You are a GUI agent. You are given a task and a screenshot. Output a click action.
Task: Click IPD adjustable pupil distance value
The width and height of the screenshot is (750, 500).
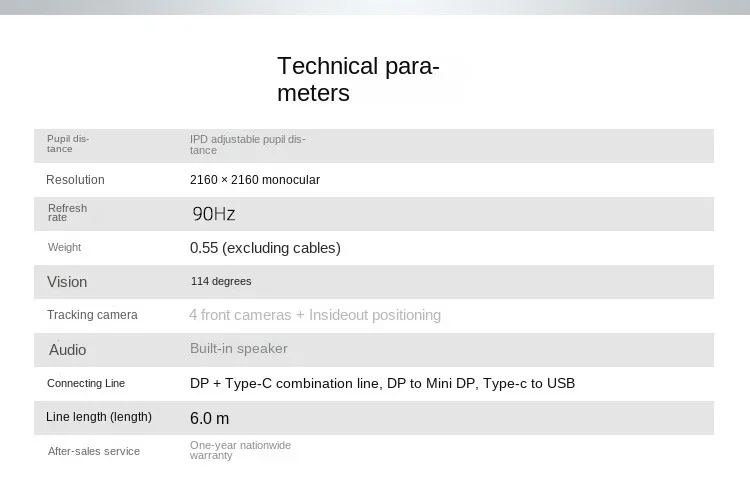pyautogui.click(x=247, y=144)
